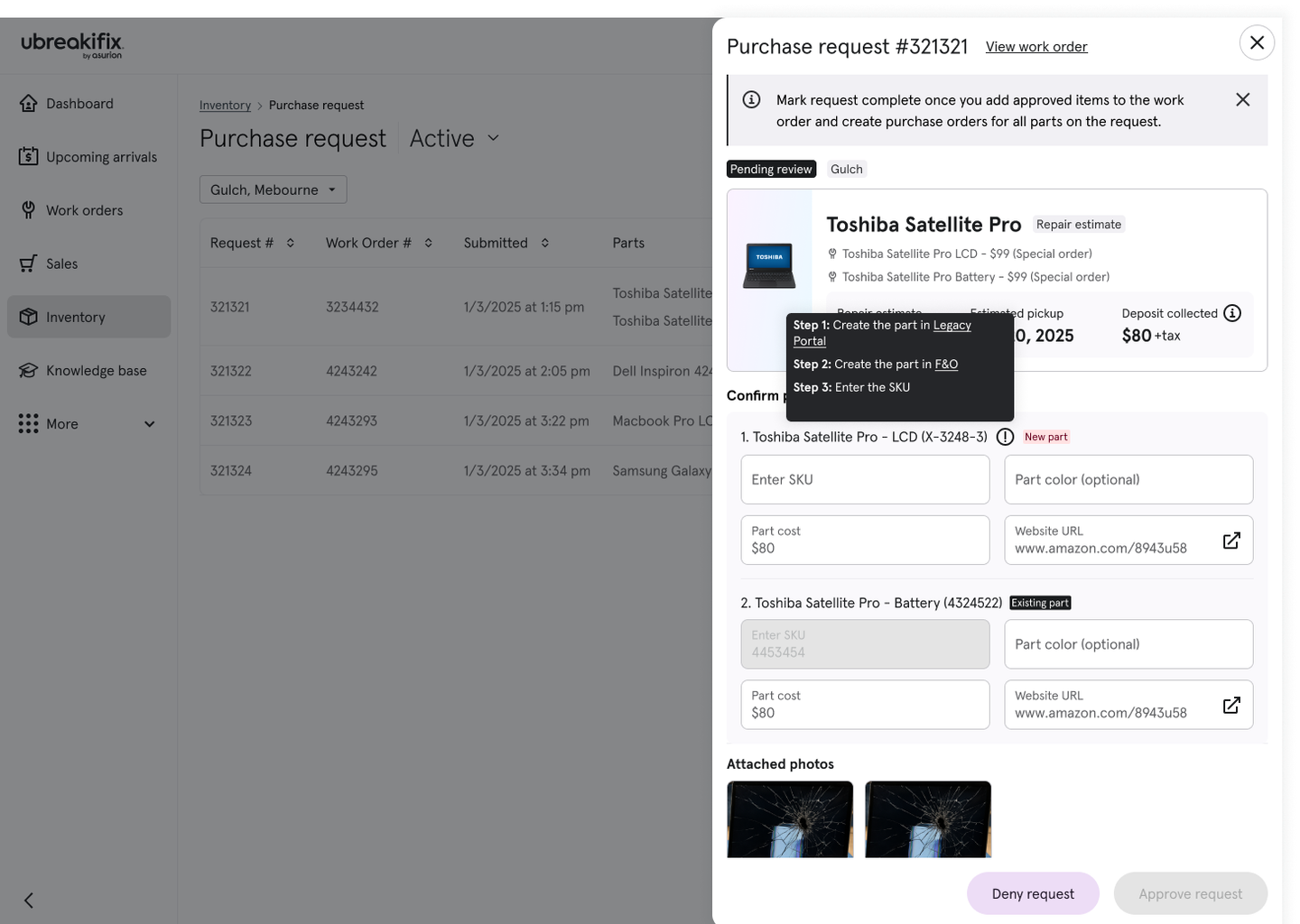
Task: Click the Deny request button
Action: click(1033, 893)
